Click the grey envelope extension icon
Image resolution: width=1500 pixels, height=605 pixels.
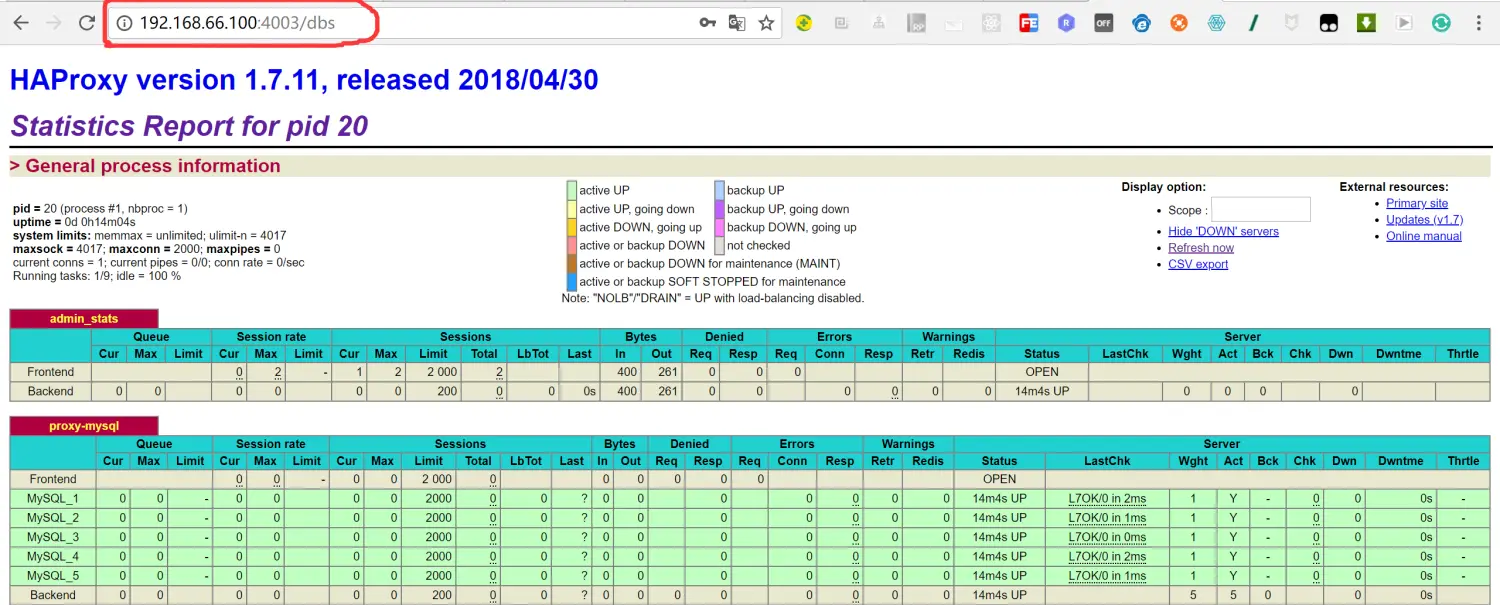point(954,23)
